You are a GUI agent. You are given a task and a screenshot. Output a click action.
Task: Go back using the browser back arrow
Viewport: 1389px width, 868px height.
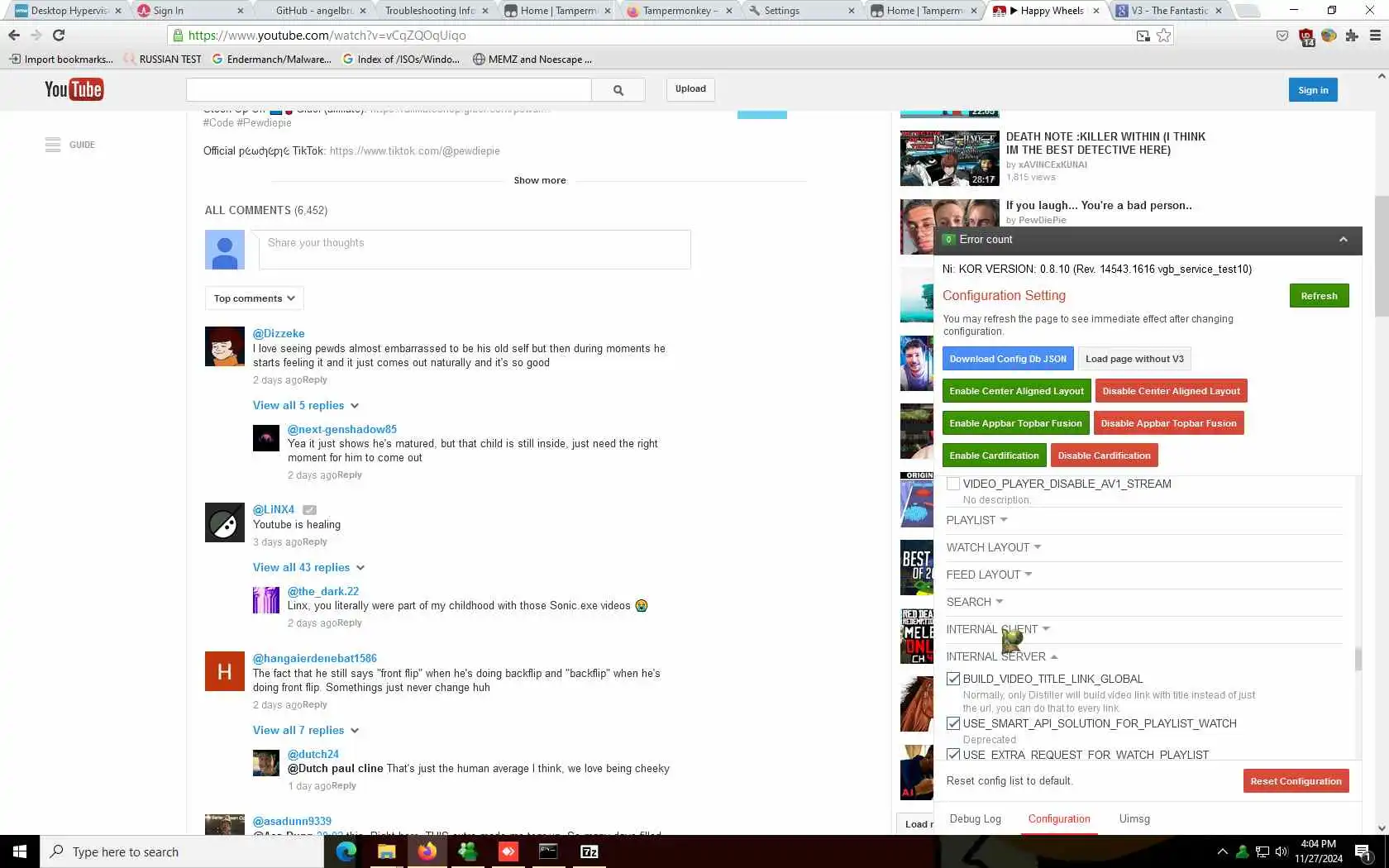14,36
